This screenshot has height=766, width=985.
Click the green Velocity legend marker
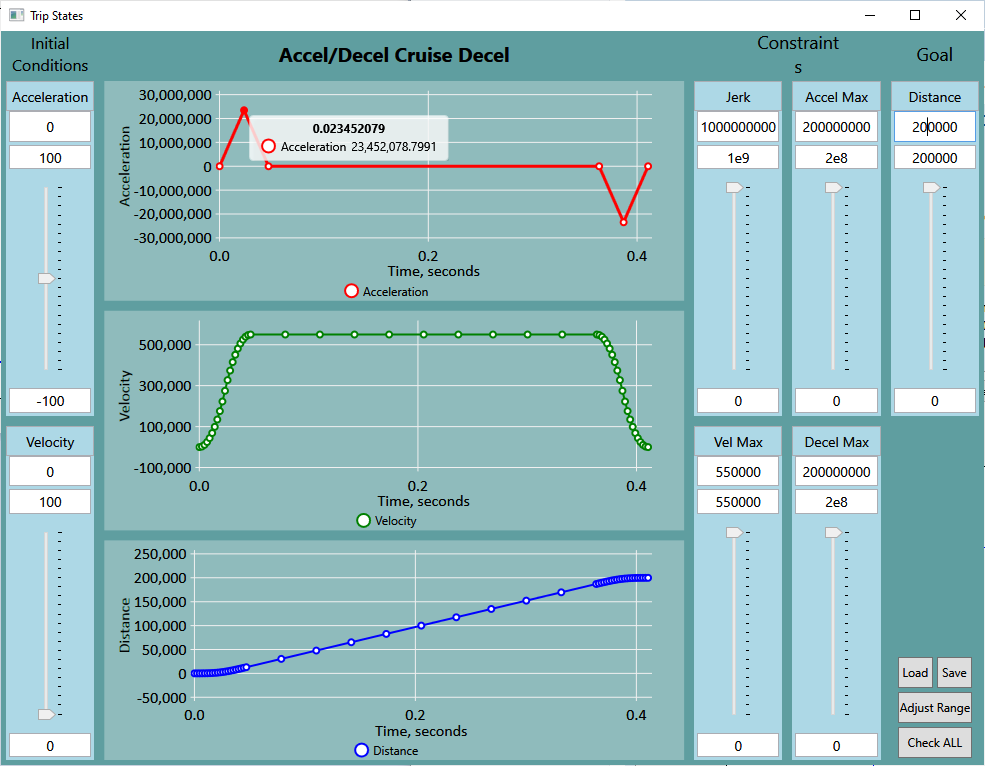pyautogui.click(x=363, y=520)
